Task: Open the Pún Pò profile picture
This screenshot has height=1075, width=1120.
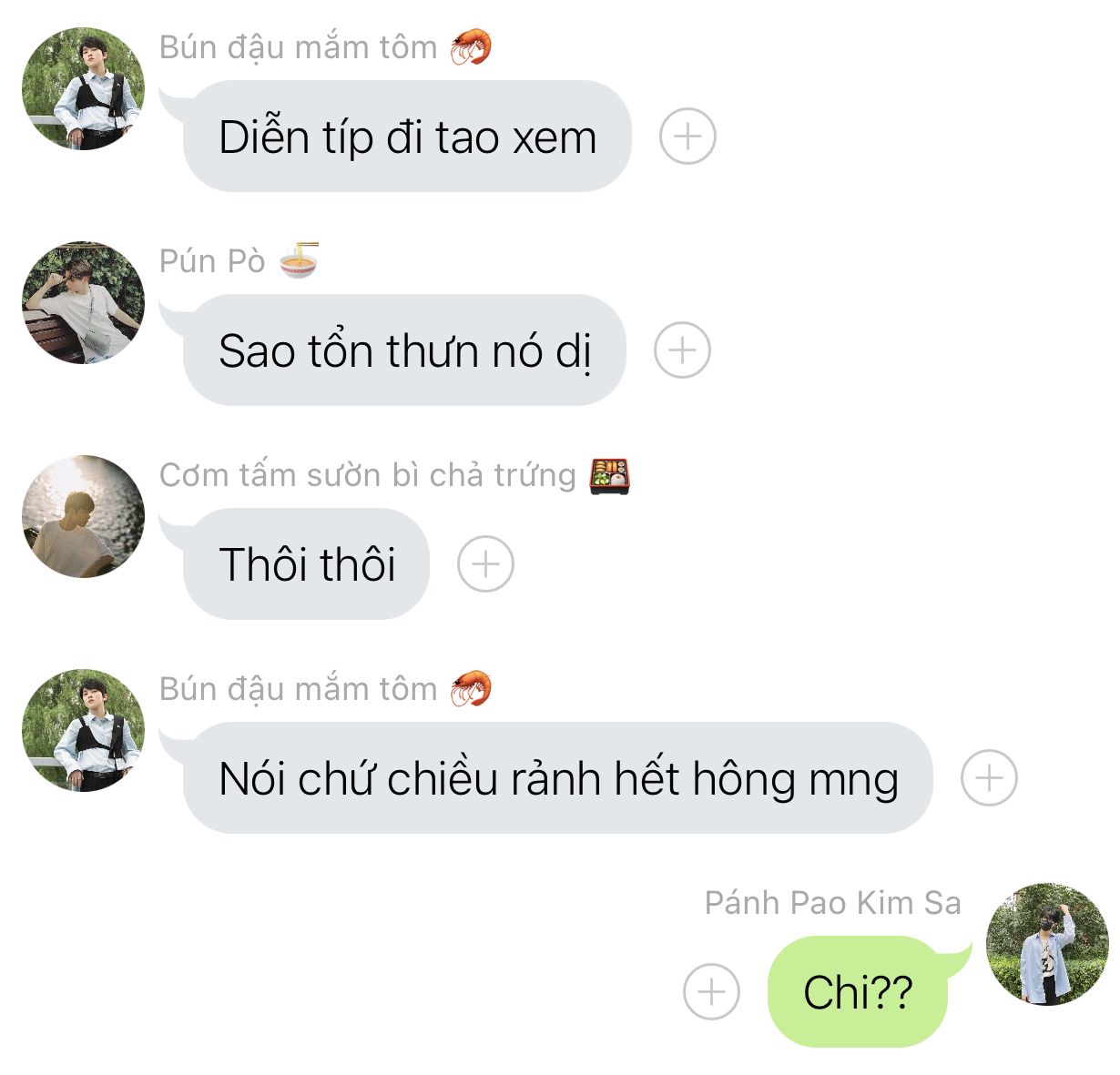Action: [83, 302]
